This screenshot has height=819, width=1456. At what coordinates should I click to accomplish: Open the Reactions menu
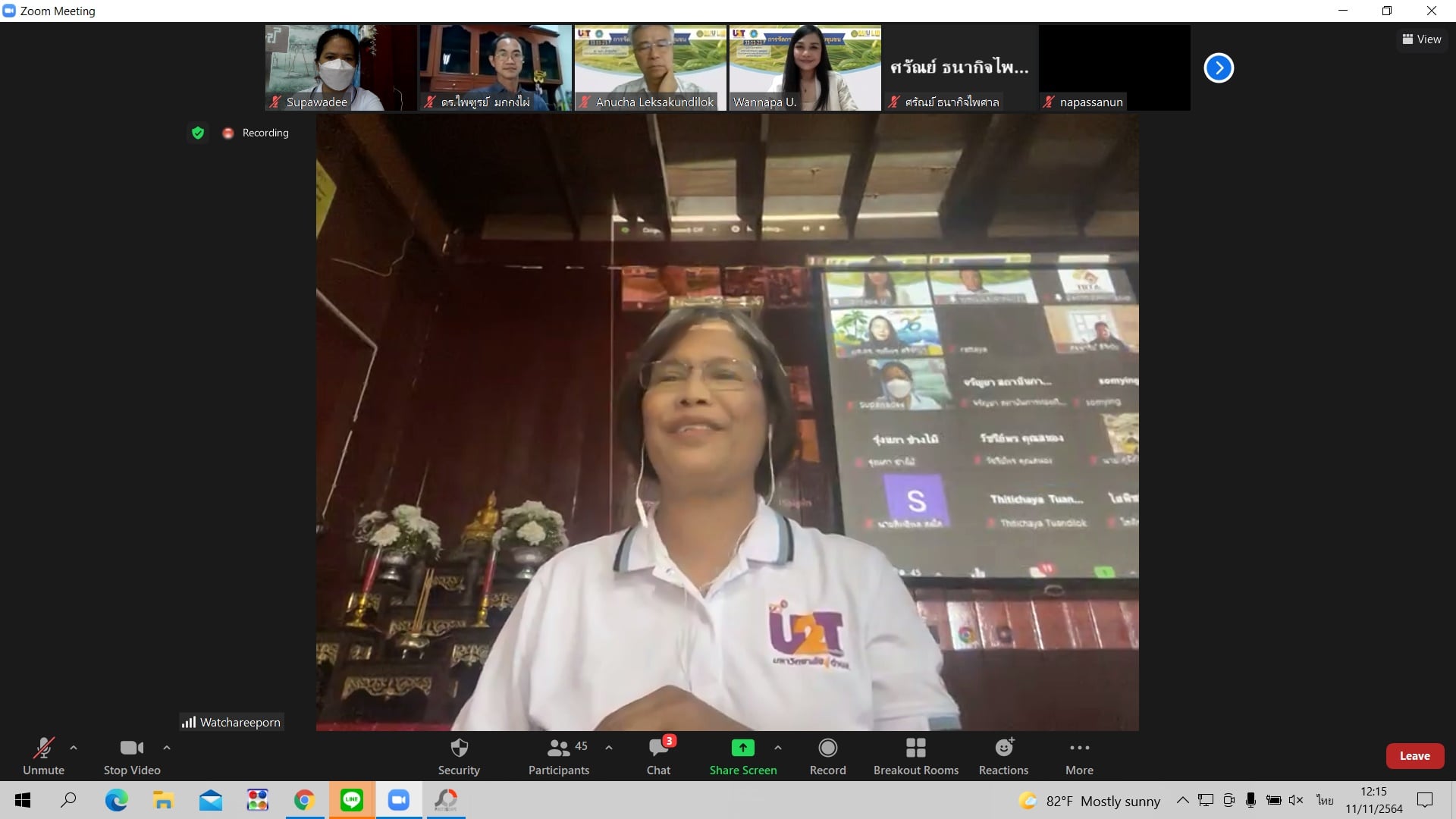(1003, 756)
